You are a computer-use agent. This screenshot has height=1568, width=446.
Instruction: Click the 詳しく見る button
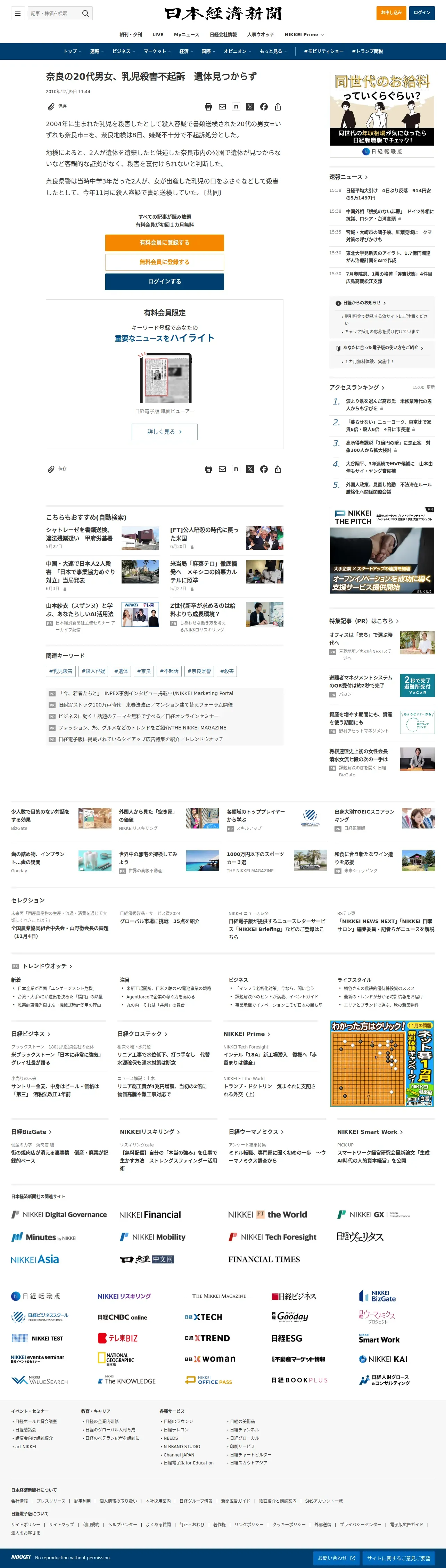click(164, 432)
